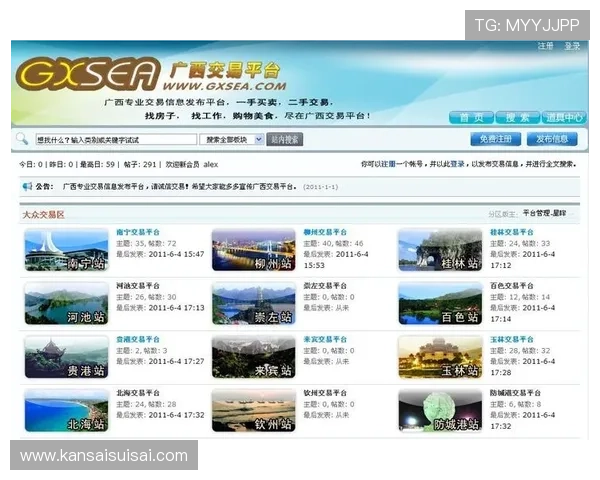Open the 桂林交易平台 forum link
Viewport: 600px width, 480px height.
click(512, 232)
